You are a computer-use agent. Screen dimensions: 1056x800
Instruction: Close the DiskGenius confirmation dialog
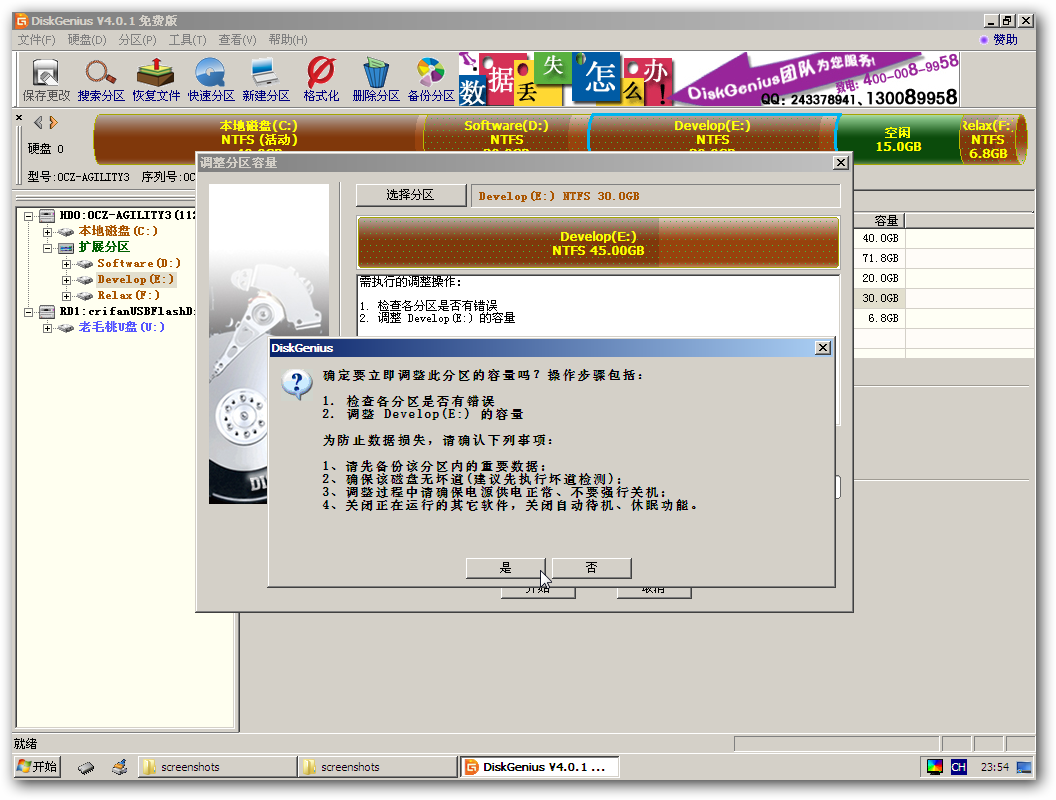coord(822,347)
